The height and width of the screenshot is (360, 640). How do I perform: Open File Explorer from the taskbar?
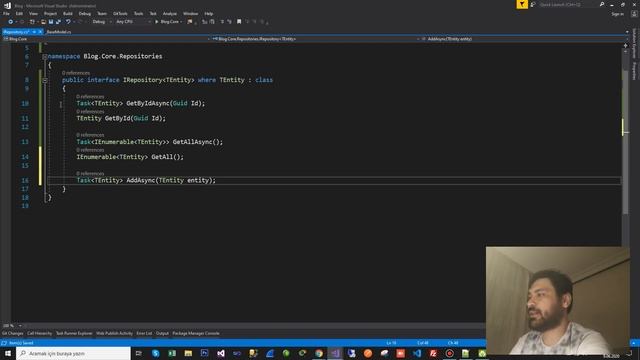coord(188,353)
